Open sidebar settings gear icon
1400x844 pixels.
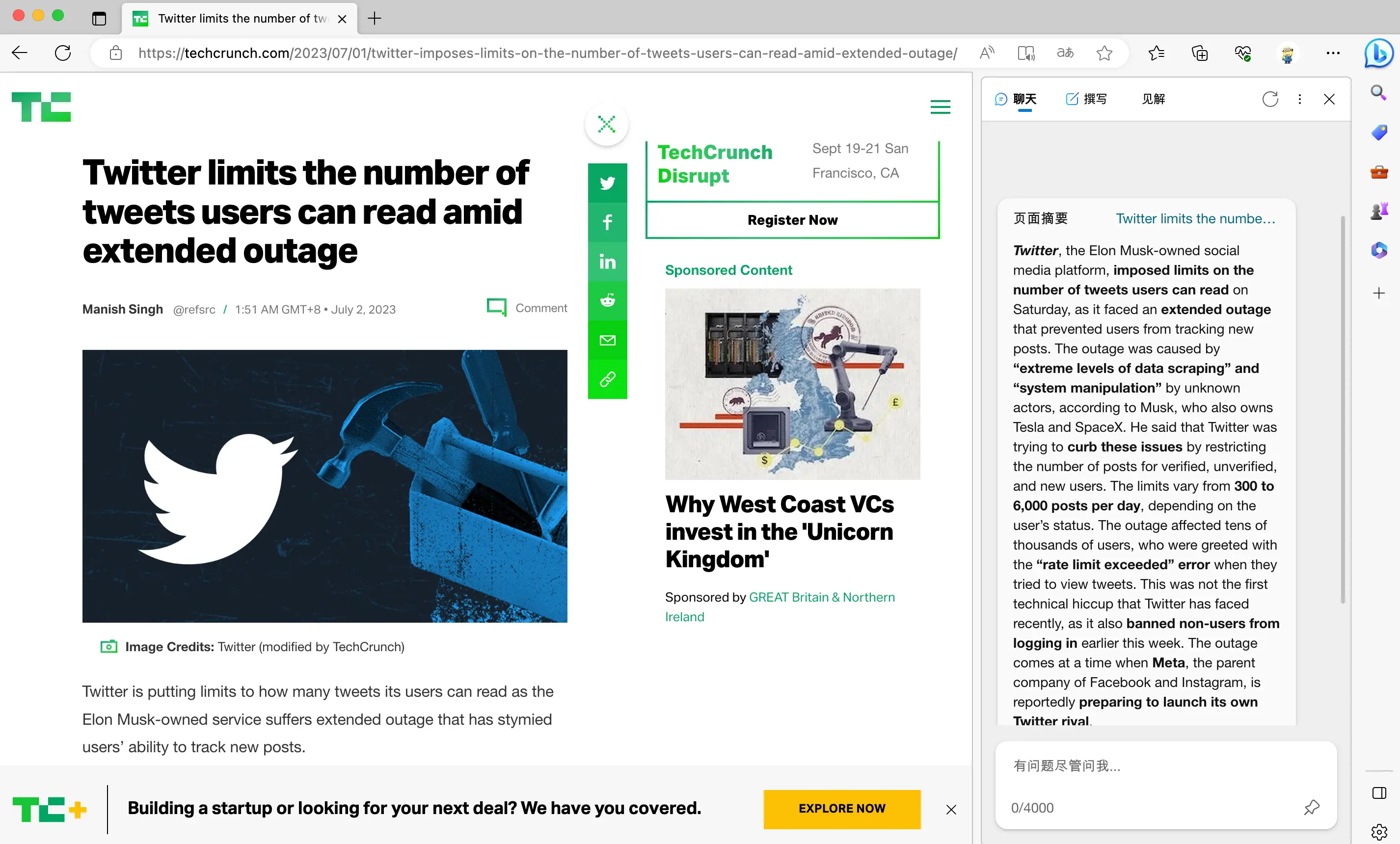[1379, 832]
